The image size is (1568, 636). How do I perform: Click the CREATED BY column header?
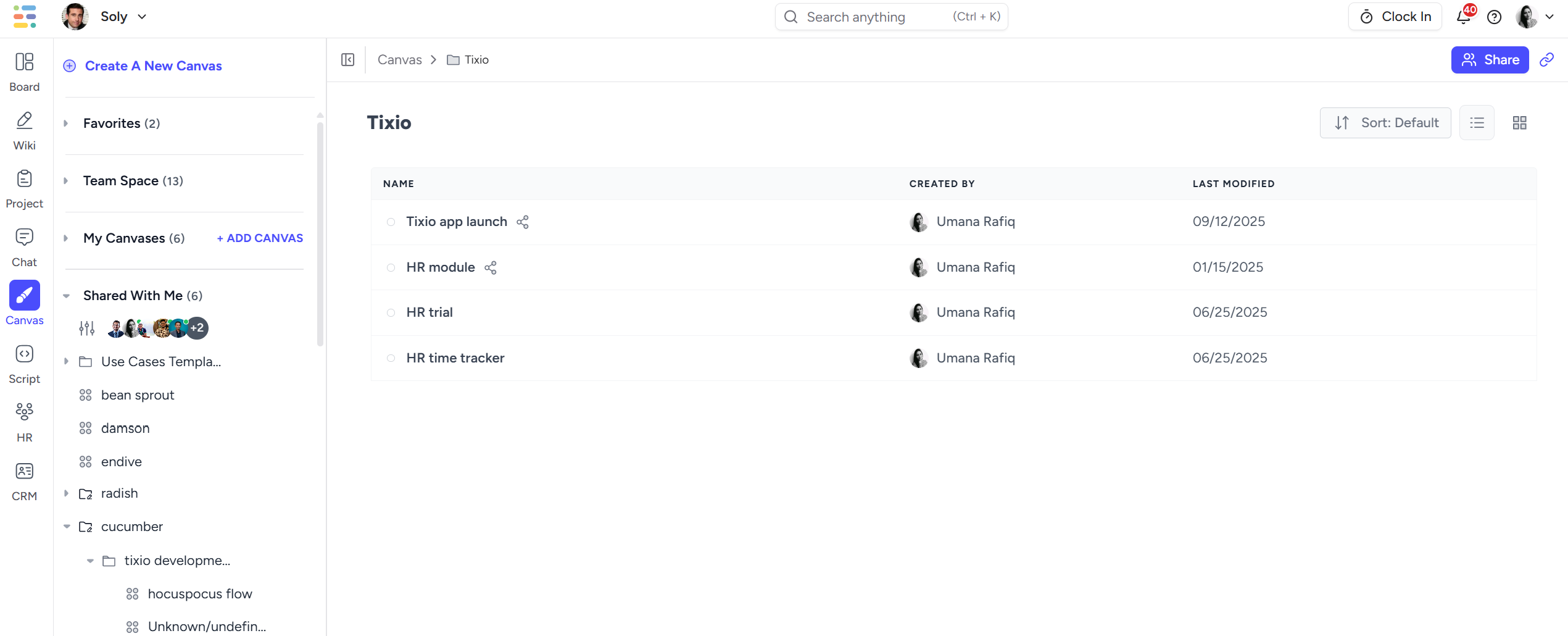tap(942, 184)
